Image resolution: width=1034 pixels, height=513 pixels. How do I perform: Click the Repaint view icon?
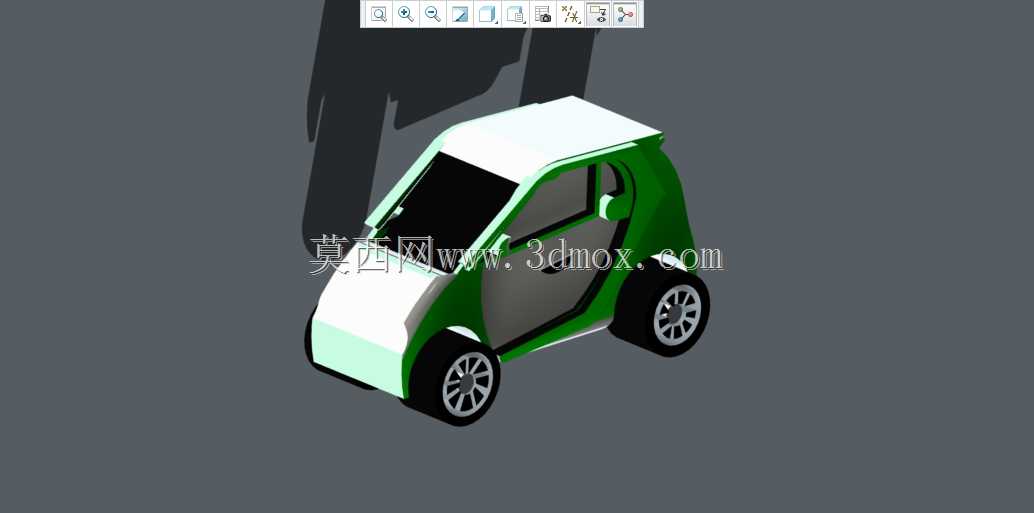pyautogui.click(x=460, y=14)
